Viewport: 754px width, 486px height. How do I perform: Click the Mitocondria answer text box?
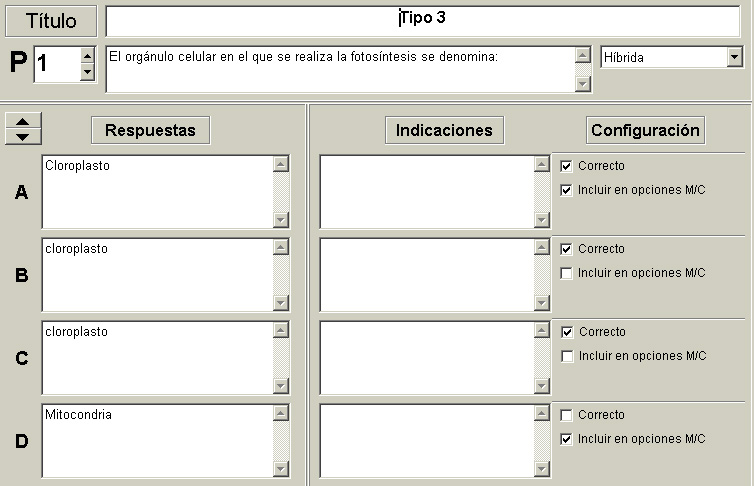[x=156, y=440]
